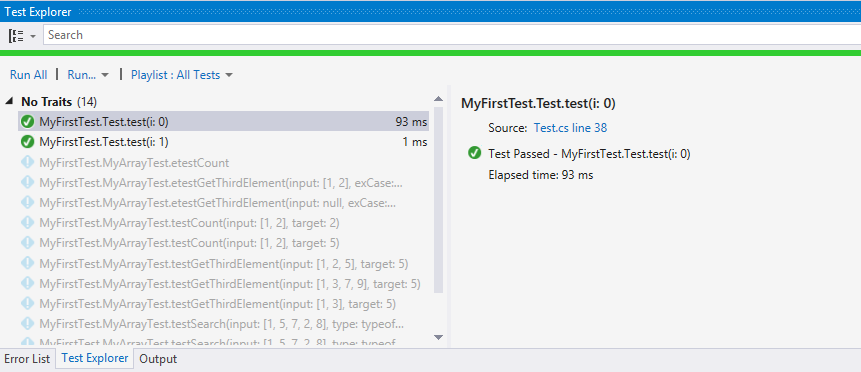861x372 pixels.
Task: Open the group-by icon button
Action: point(16,35)
